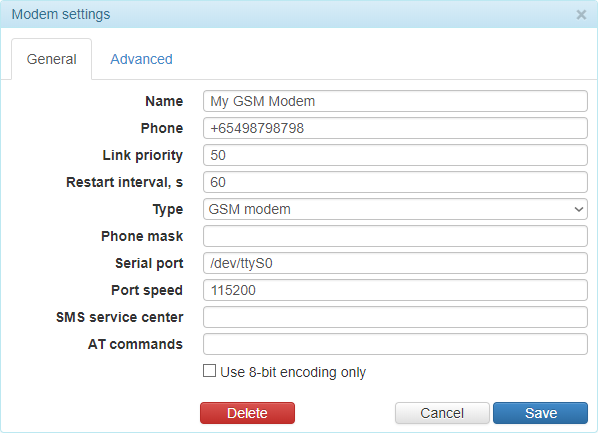The width and height of the screenshot is (598, 433).
Task: Cancel modem settings changes
Action: [x=442, y=413]
